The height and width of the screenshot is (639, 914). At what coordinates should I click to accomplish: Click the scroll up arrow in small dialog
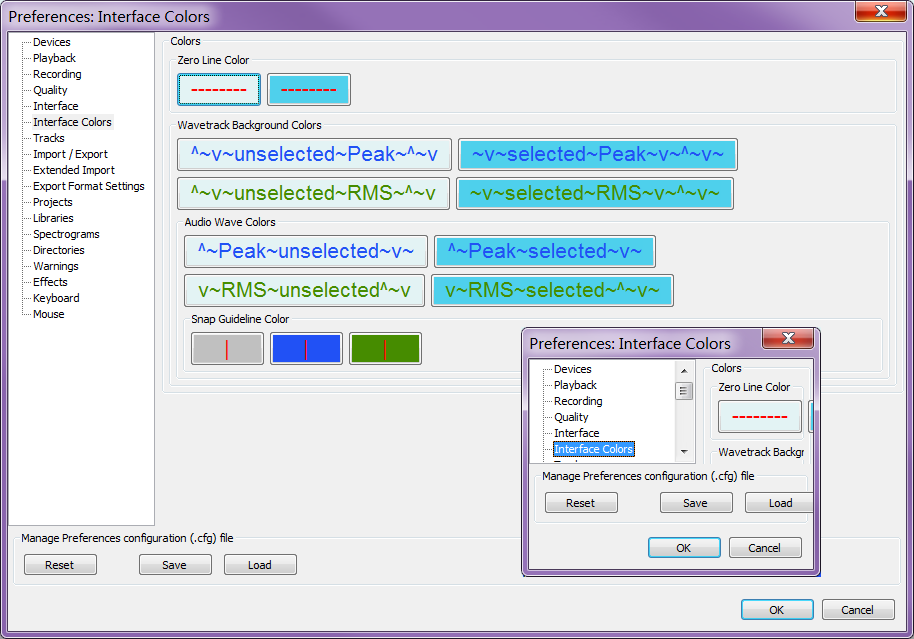[x=684, y=370]
